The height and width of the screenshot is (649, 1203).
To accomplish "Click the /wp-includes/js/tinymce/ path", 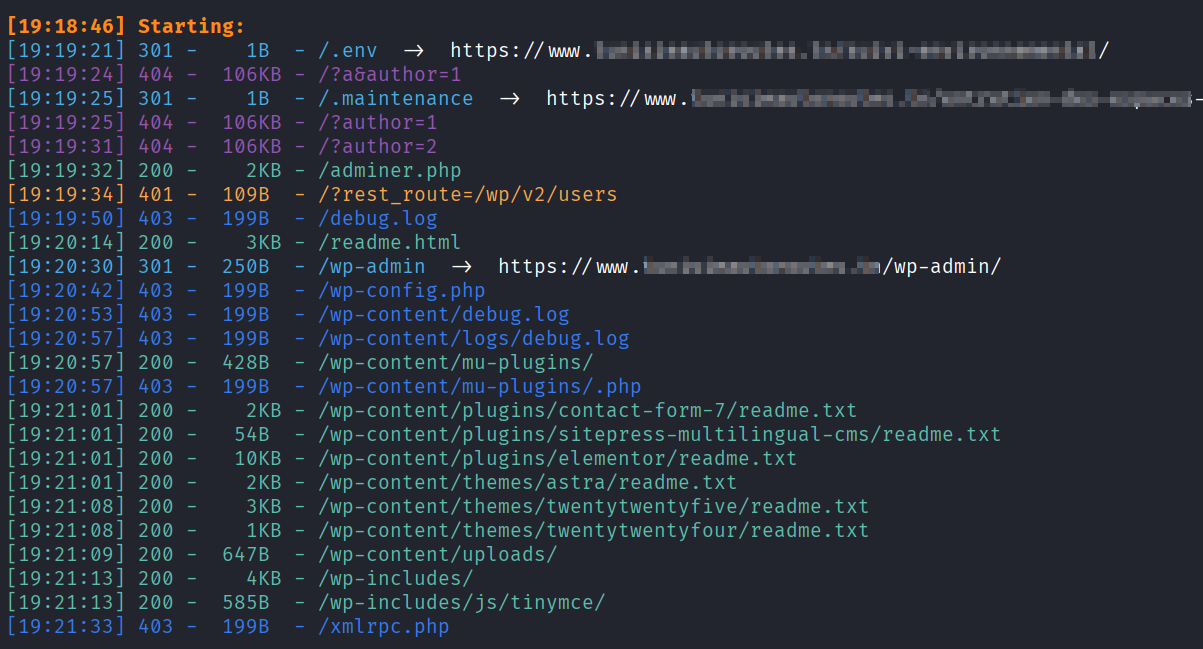I will (x=461, y=603).
